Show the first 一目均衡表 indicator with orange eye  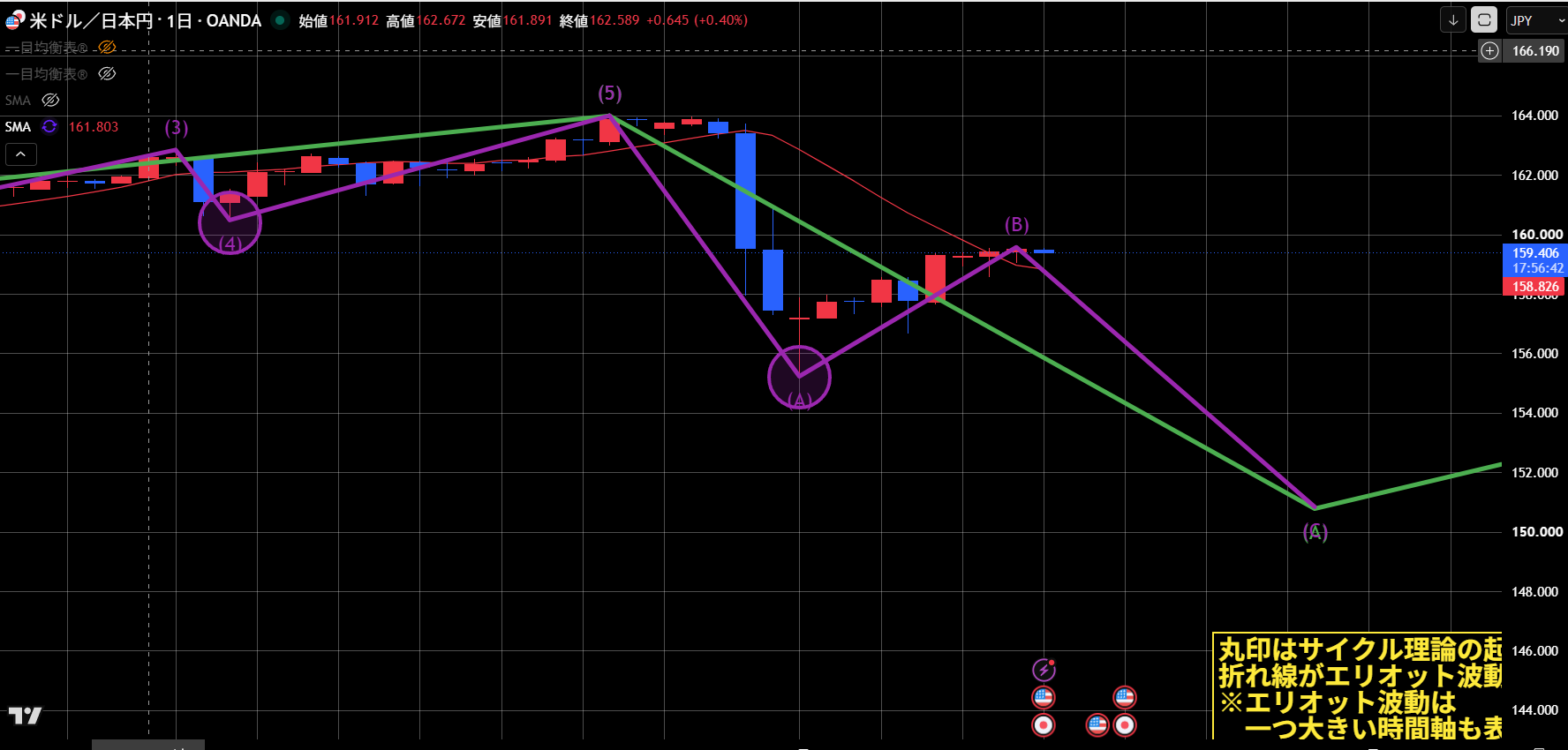[107, 47]
